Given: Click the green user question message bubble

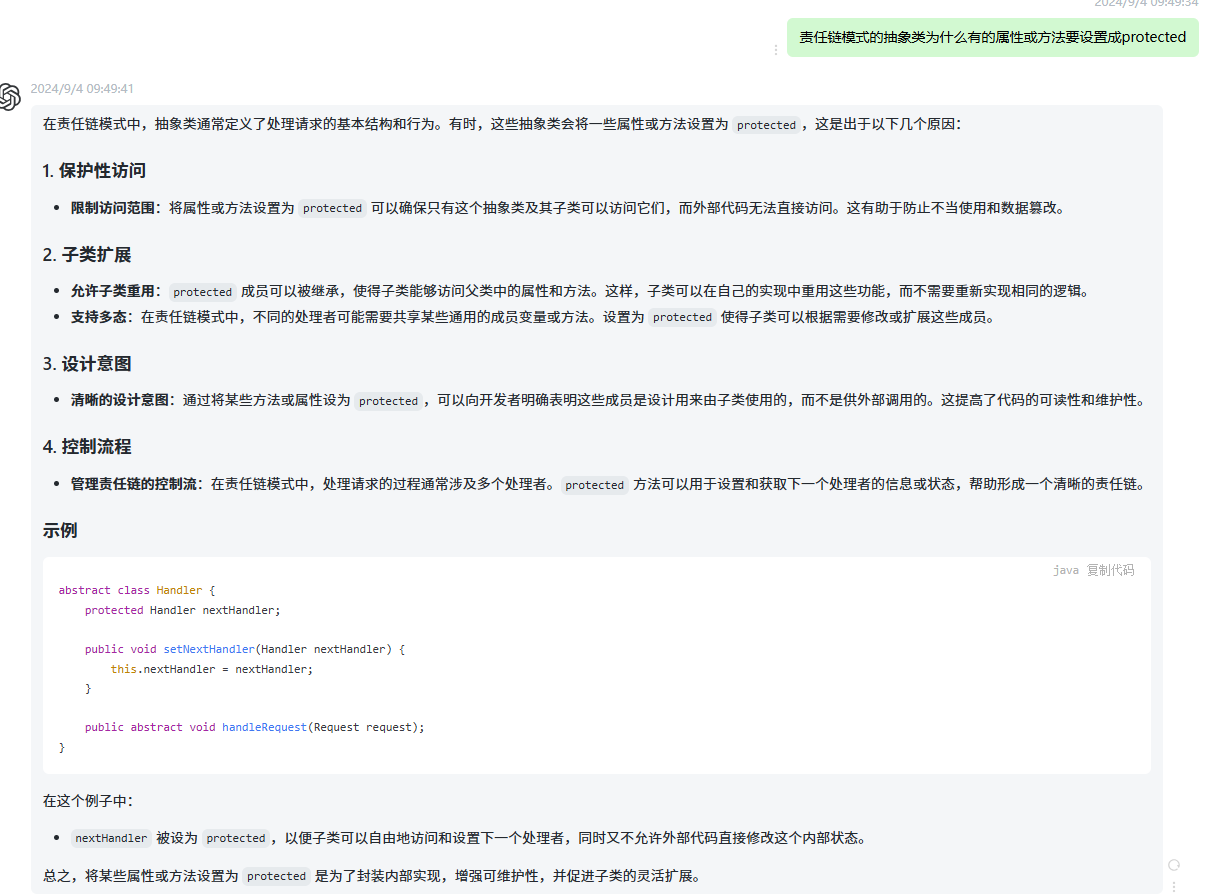Looking at the screenshot, I should [x=992, y=38].
